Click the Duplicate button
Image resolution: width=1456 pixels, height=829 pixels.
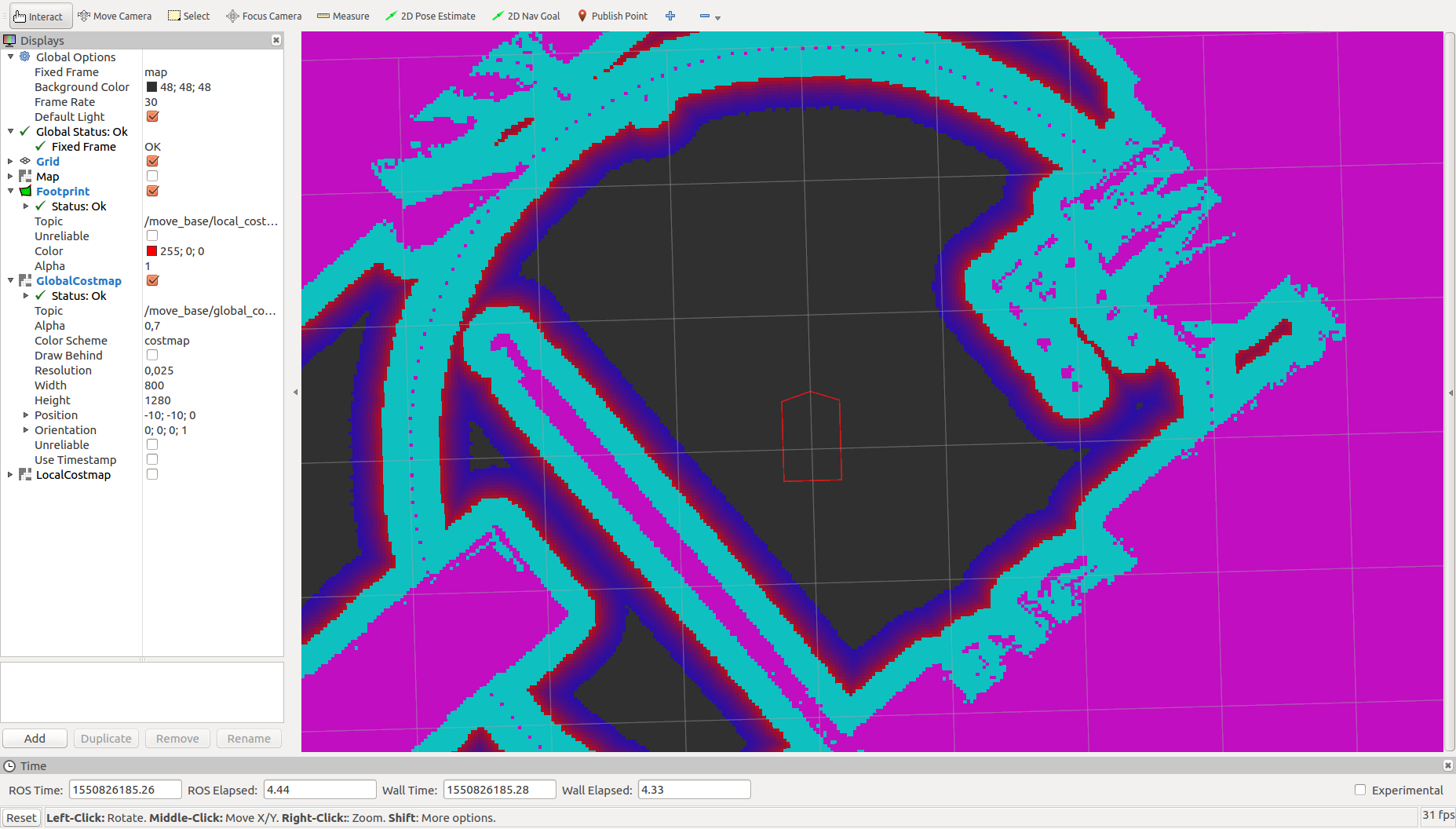point(106,738)
